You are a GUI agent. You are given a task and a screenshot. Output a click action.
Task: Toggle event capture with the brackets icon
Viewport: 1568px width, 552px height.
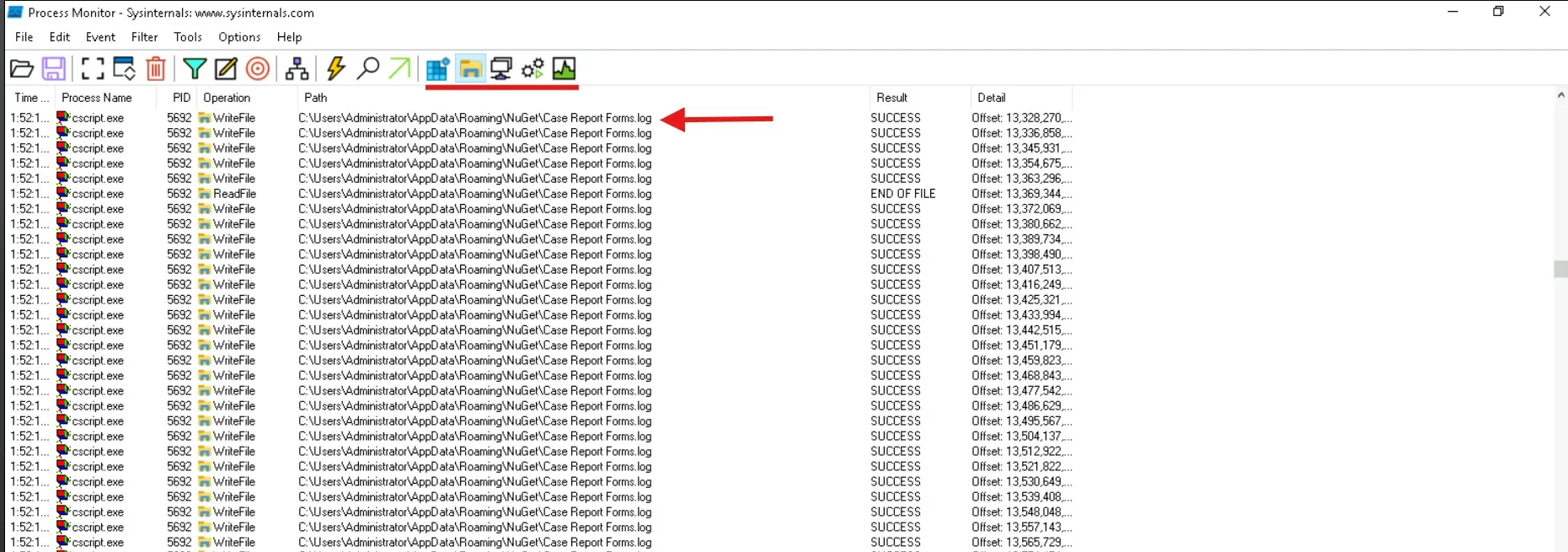click(x=93, y=68)
